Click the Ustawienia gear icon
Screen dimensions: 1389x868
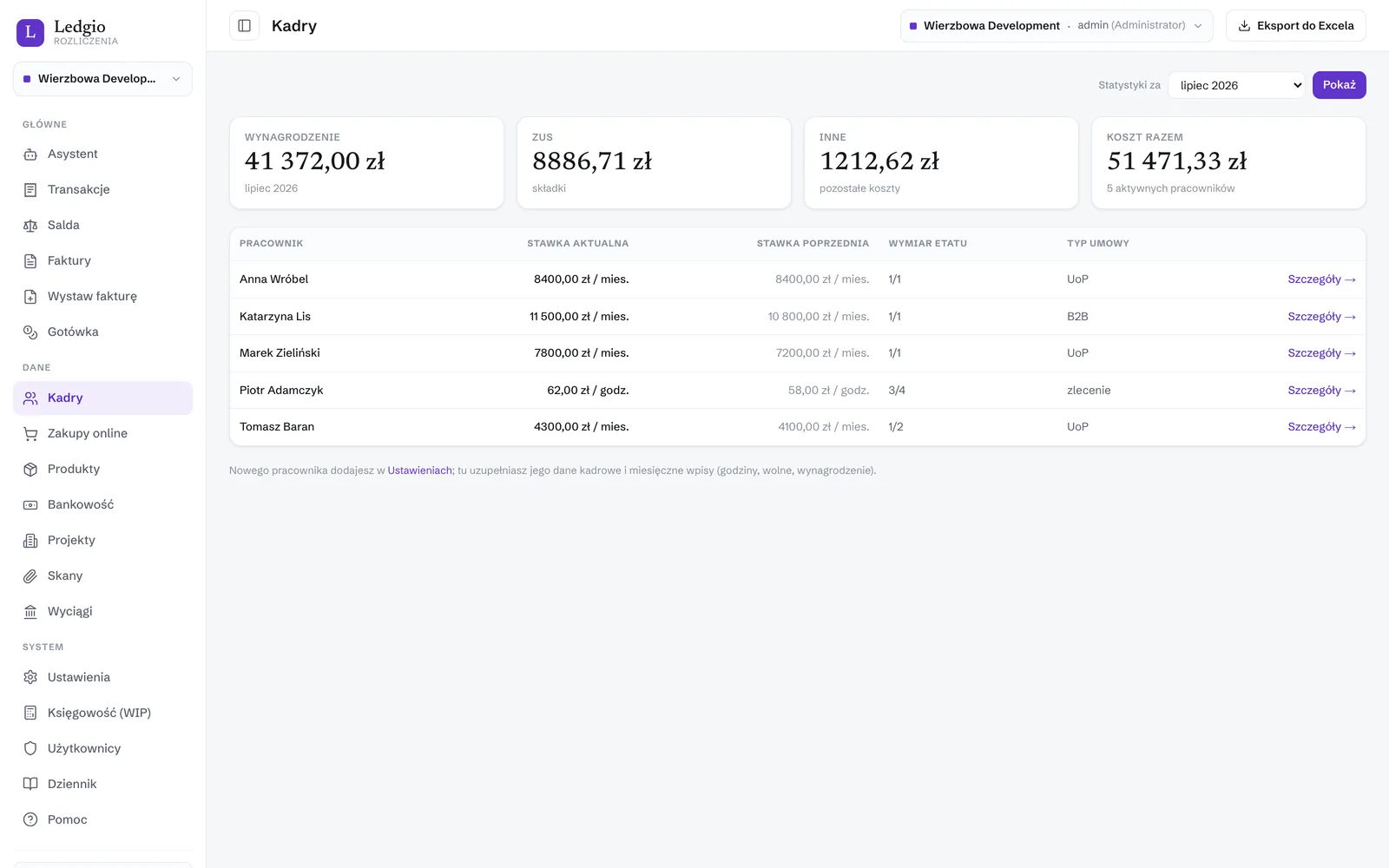pos(30,678)
